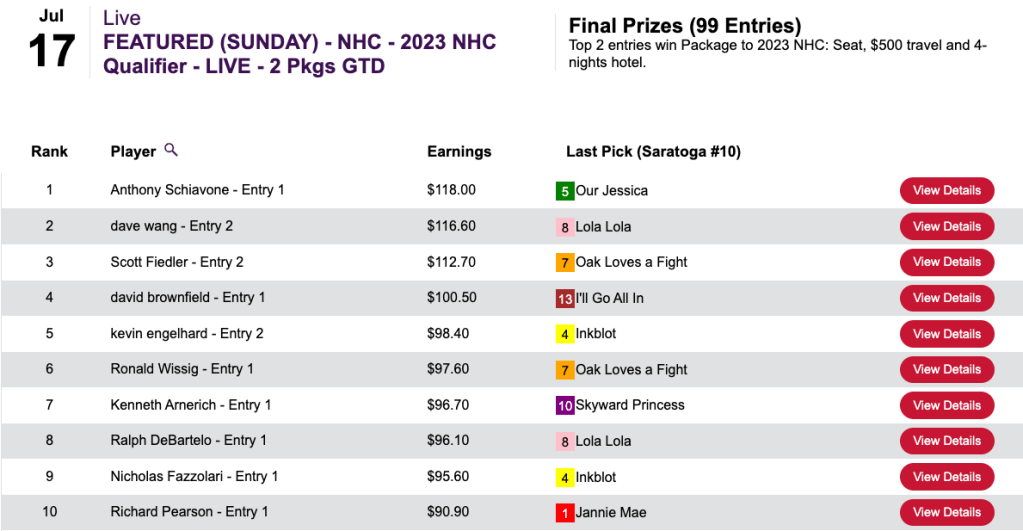The image size is (1023, 531).
Task: Open details for Ronald Wissig's entry
Action: tap(946, 369)
